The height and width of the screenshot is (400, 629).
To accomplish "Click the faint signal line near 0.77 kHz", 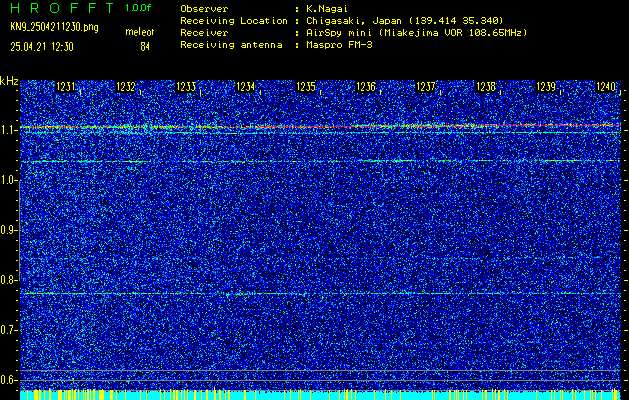I will [321, 294].
